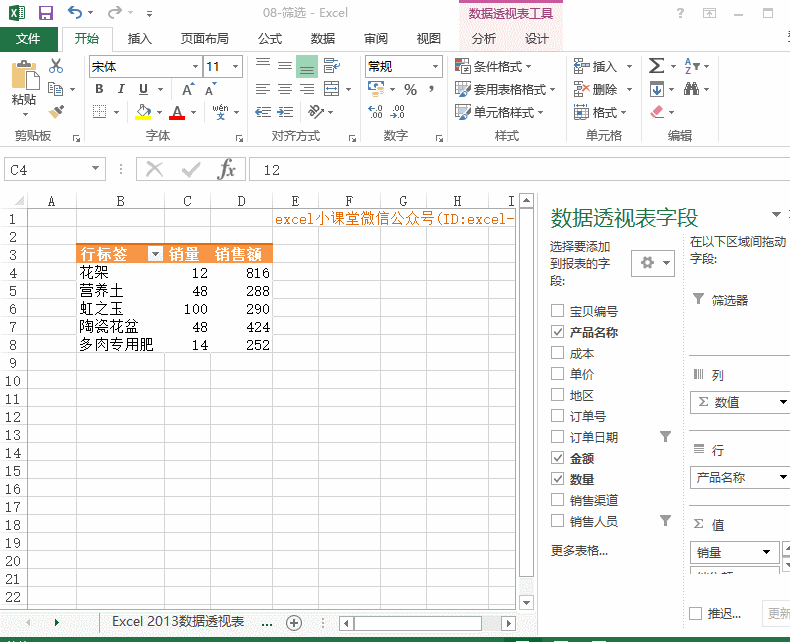790x642 pixels.
Task: Click the AutoSum sigma icon
Action: (656, 66)
